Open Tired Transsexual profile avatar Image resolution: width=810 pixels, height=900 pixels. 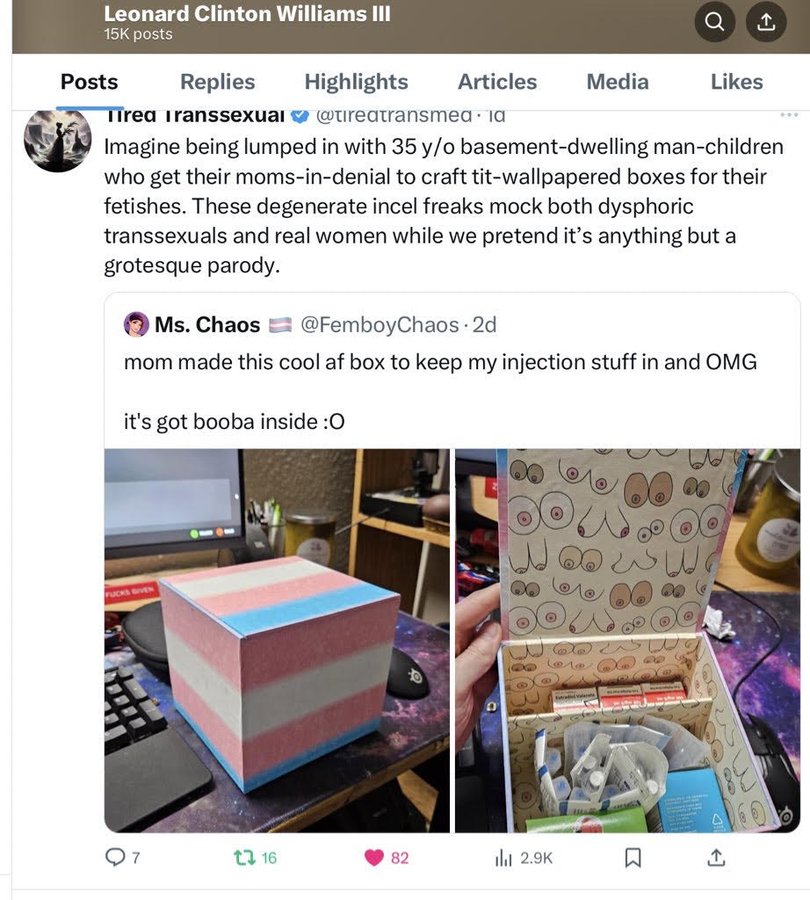(57, 139)
